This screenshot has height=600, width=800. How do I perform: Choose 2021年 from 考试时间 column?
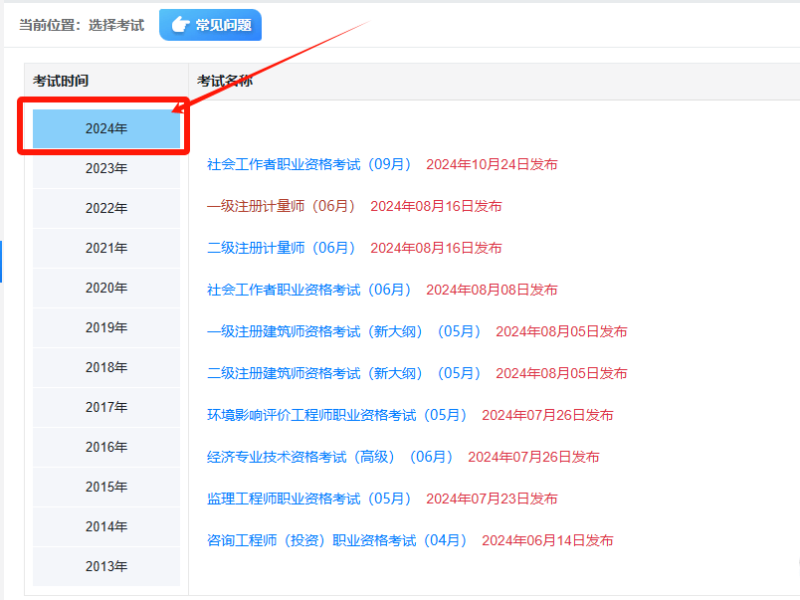[104, 248]
